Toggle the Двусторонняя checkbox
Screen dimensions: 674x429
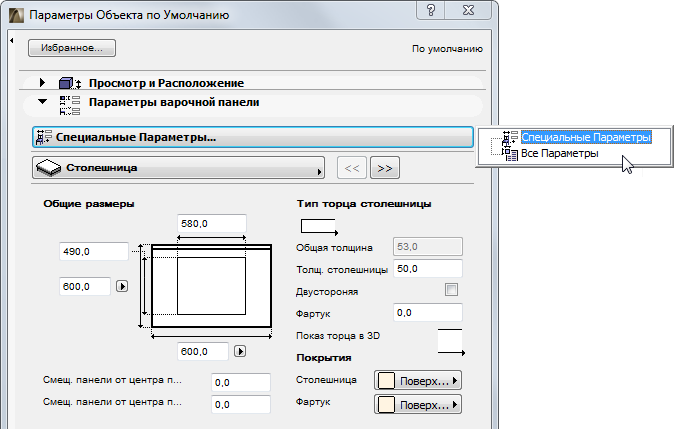coord(451,290)
